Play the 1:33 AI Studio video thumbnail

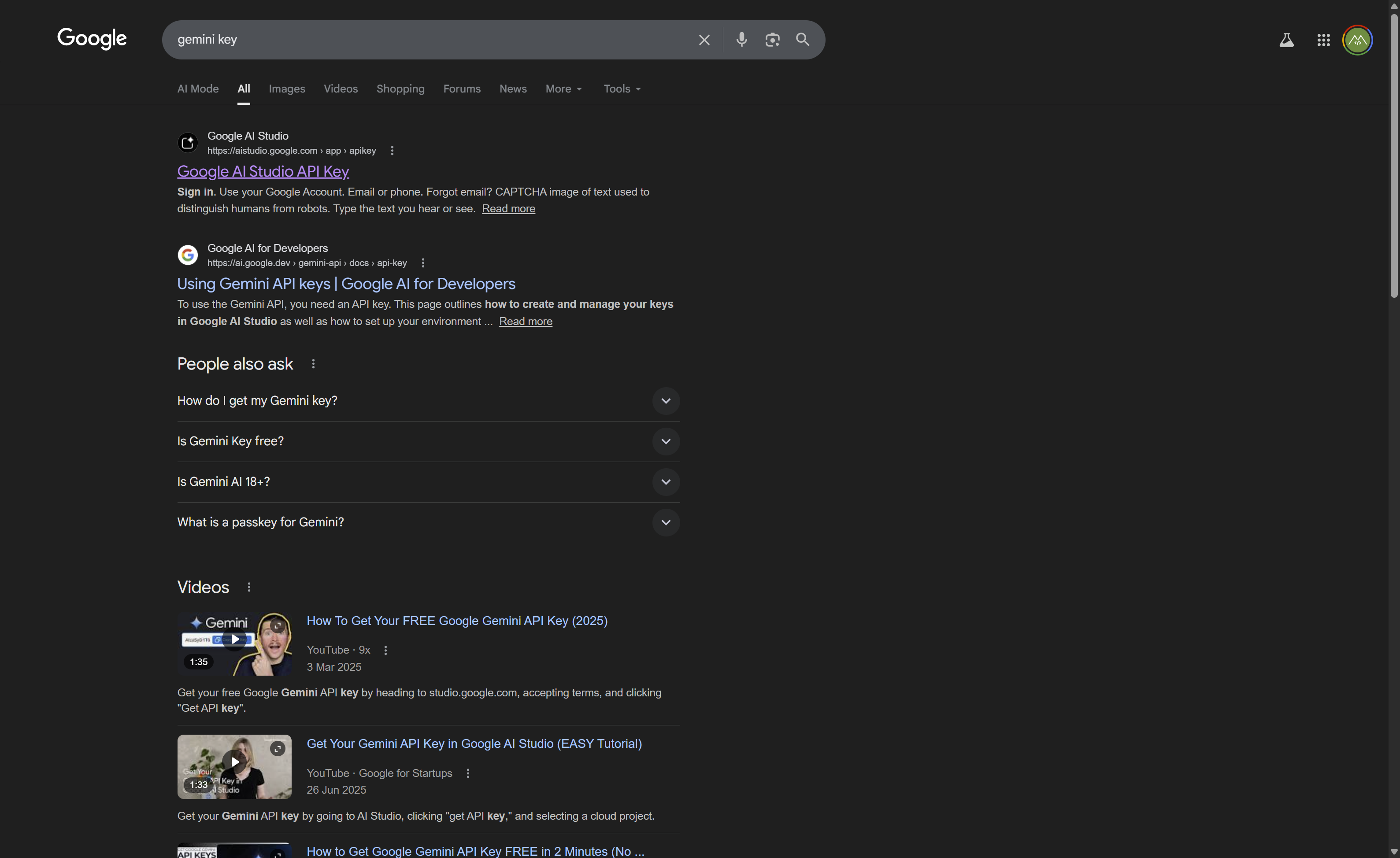[x=234, y=766]
